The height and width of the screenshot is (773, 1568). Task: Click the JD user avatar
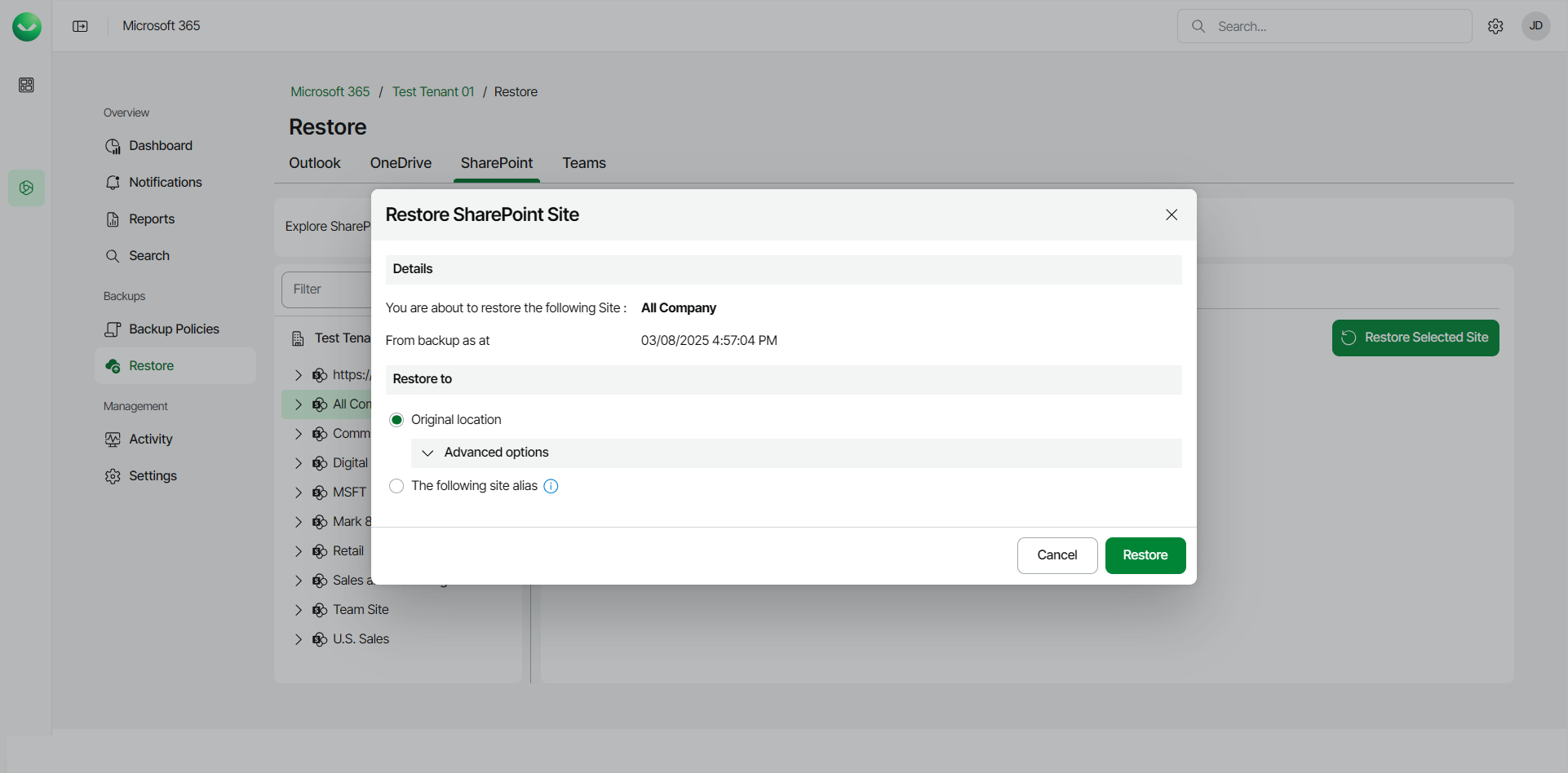[x=1535, y=26]
